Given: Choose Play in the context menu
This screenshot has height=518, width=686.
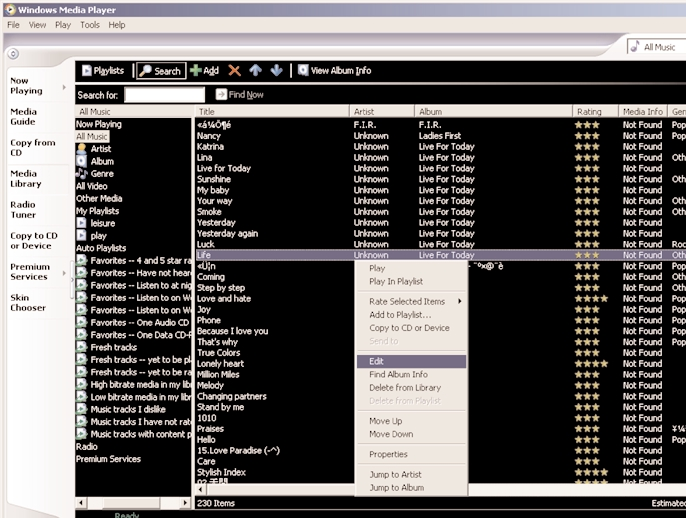Looking at the screenshot, I should pos(411,268).
